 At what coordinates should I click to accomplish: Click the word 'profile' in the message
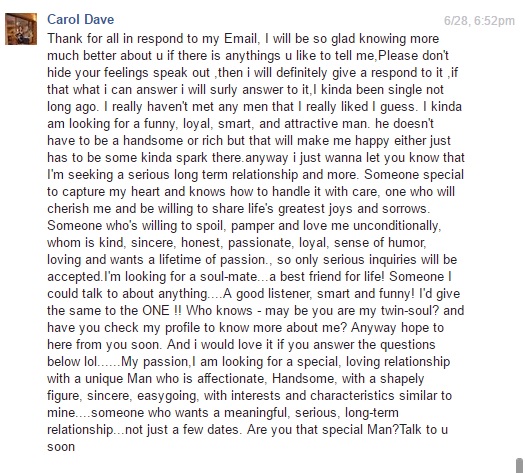(183, 328)
